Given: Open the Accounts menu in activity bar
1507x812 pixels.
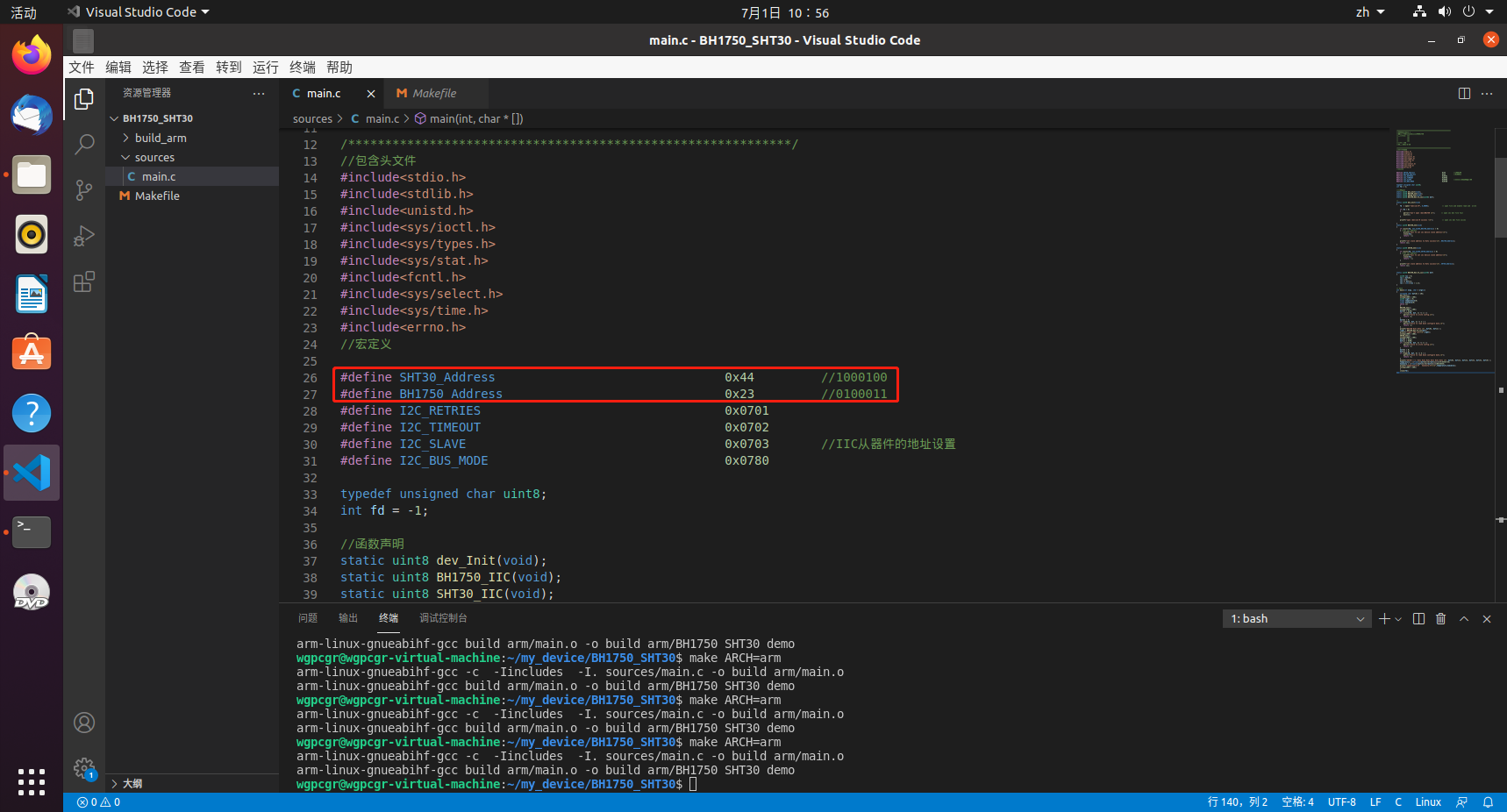Looking at the screenshot, I should [x=84, y=723].
